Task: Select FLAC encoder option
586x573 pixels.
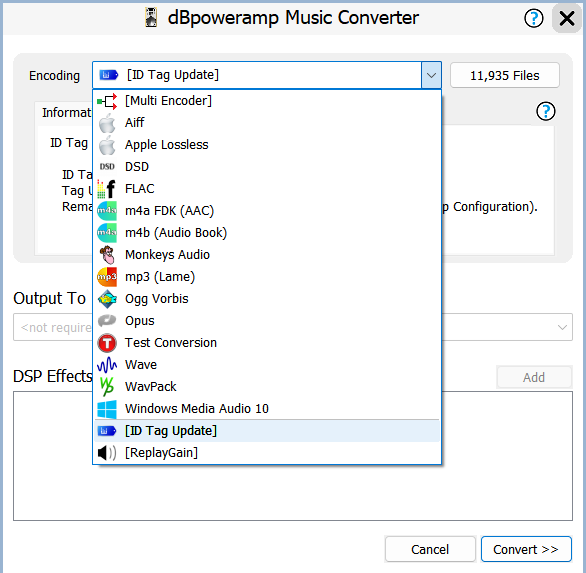Action: coord(267,189)
